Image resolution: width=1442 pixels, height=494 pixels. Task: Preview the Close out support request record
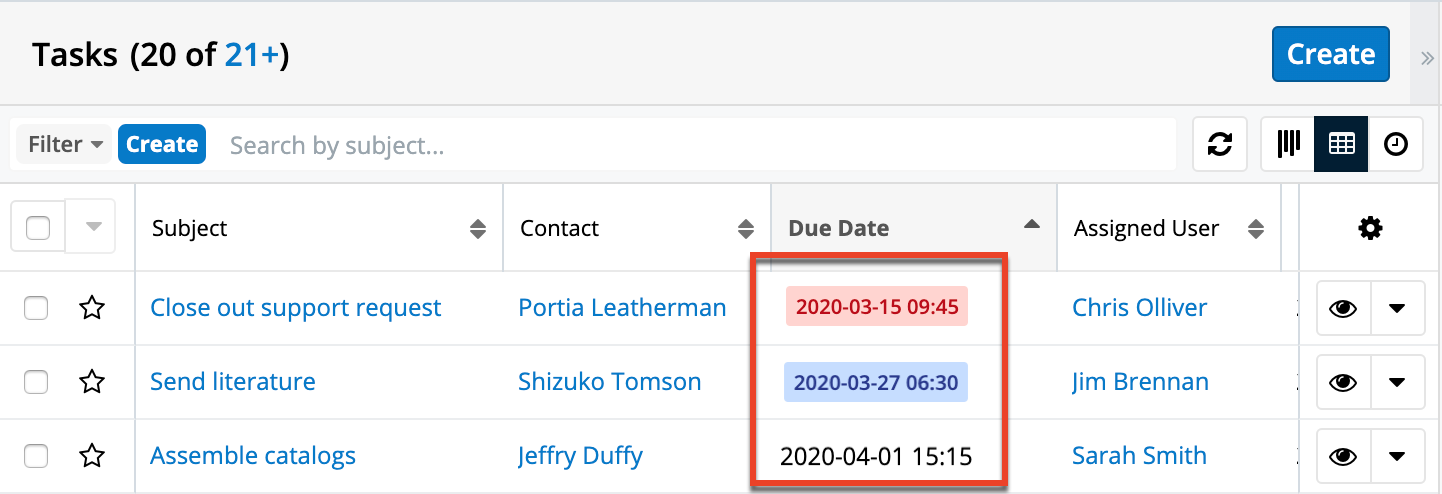(1343, 308)
